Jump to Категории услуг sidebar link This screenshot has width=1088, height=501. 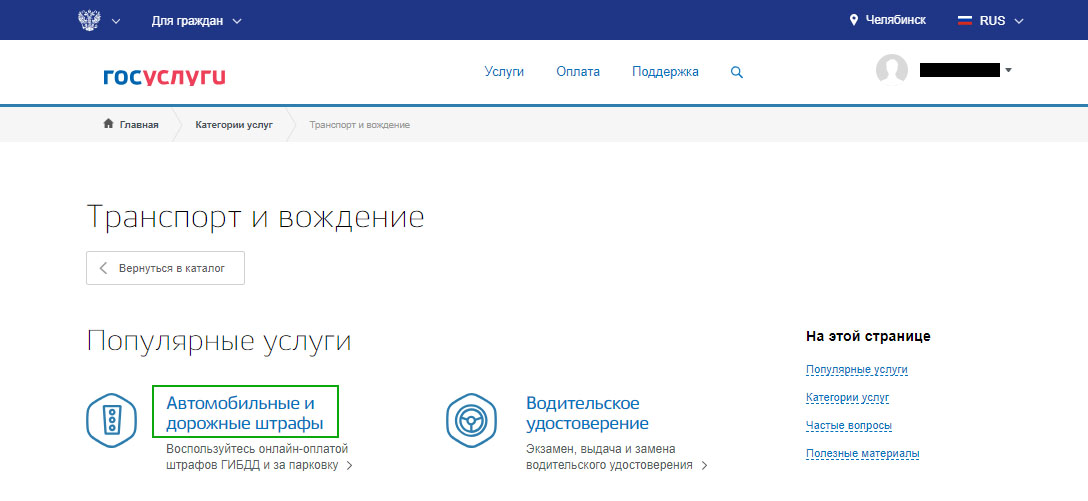[x=847, y=398]
